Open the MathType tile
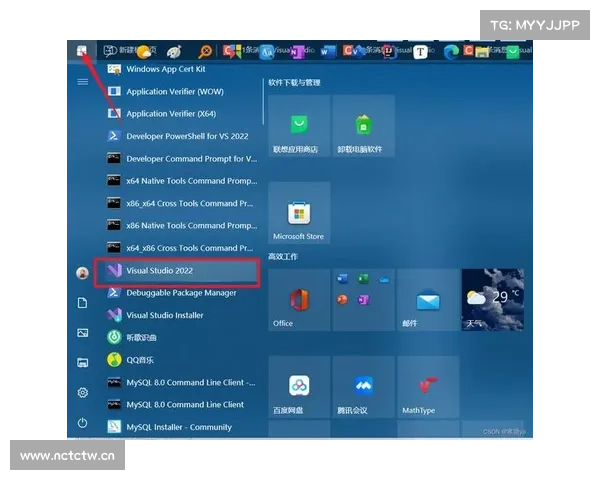The image size is (600, 480). [428, 387]
